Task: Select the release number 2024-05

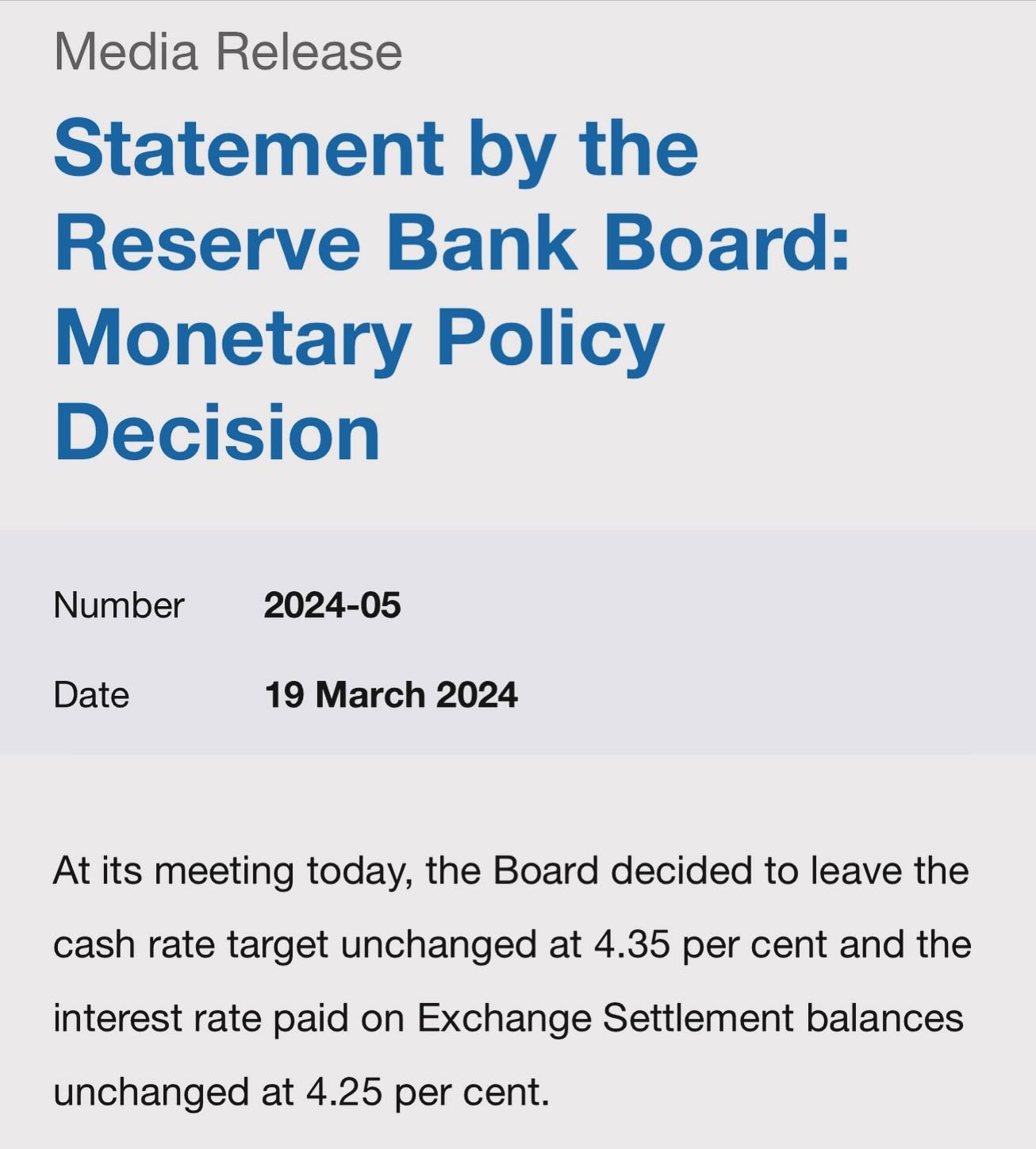Action: 332,605
